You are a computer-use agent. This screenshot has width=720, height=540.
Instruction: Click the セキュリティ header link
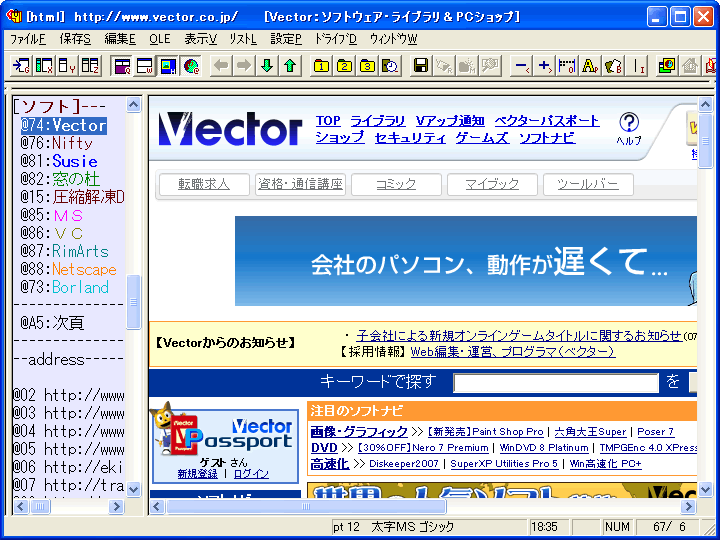pos(410,138)
